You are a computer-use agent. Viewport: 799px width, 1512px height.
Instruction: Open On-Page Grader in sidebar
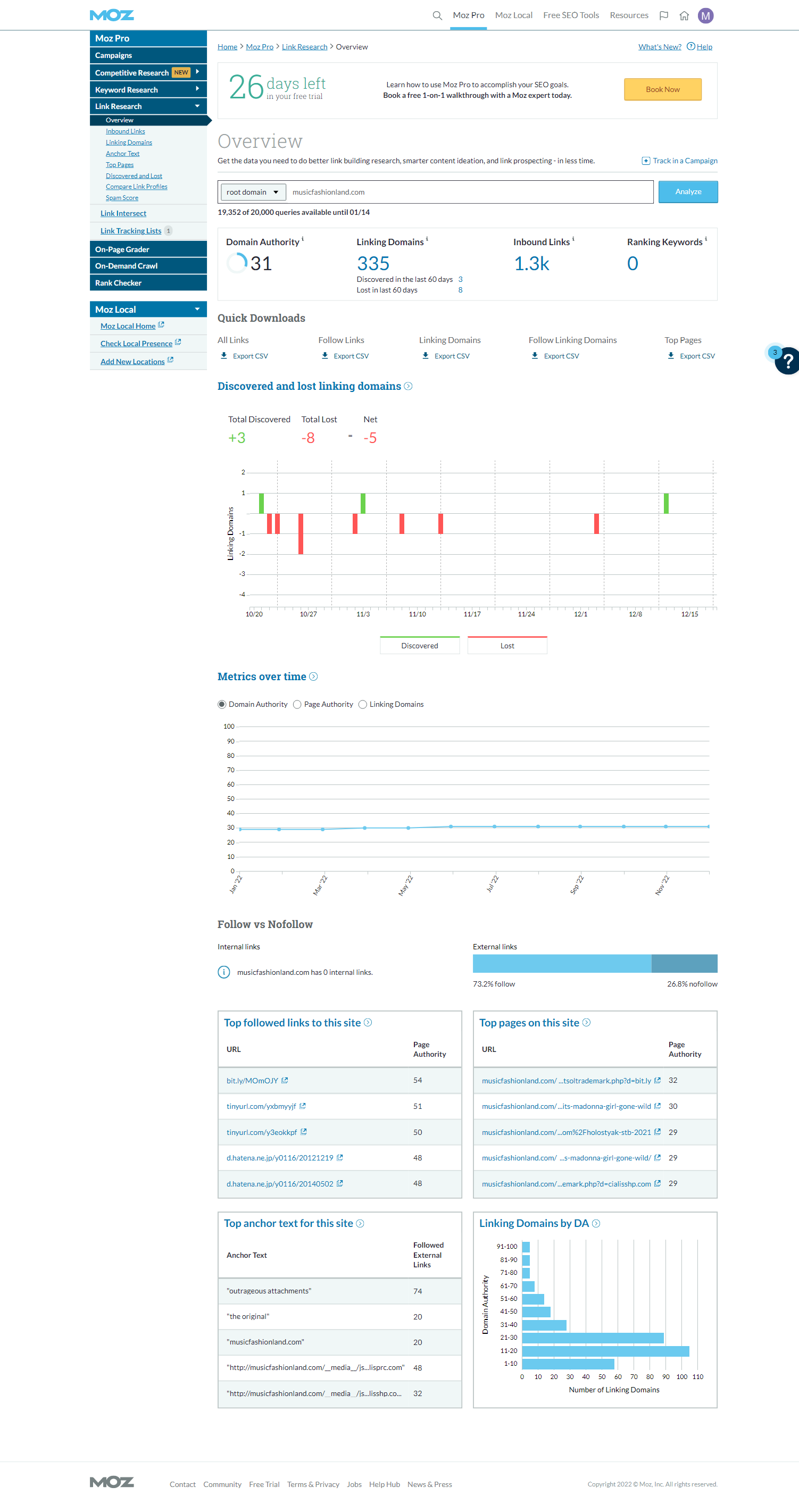click(x=148, y=249)
